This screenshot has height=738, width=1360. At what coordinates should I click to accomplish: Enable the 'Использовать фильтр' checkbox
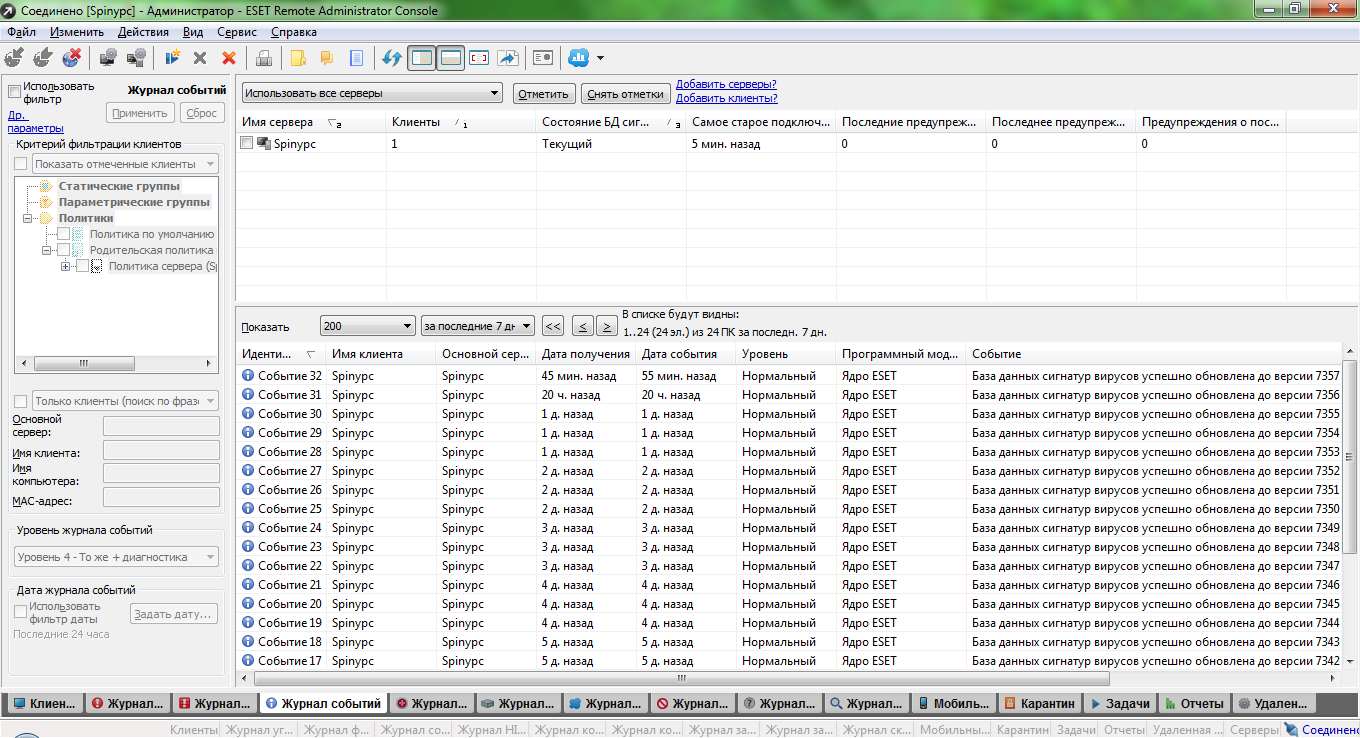[14, 92]
